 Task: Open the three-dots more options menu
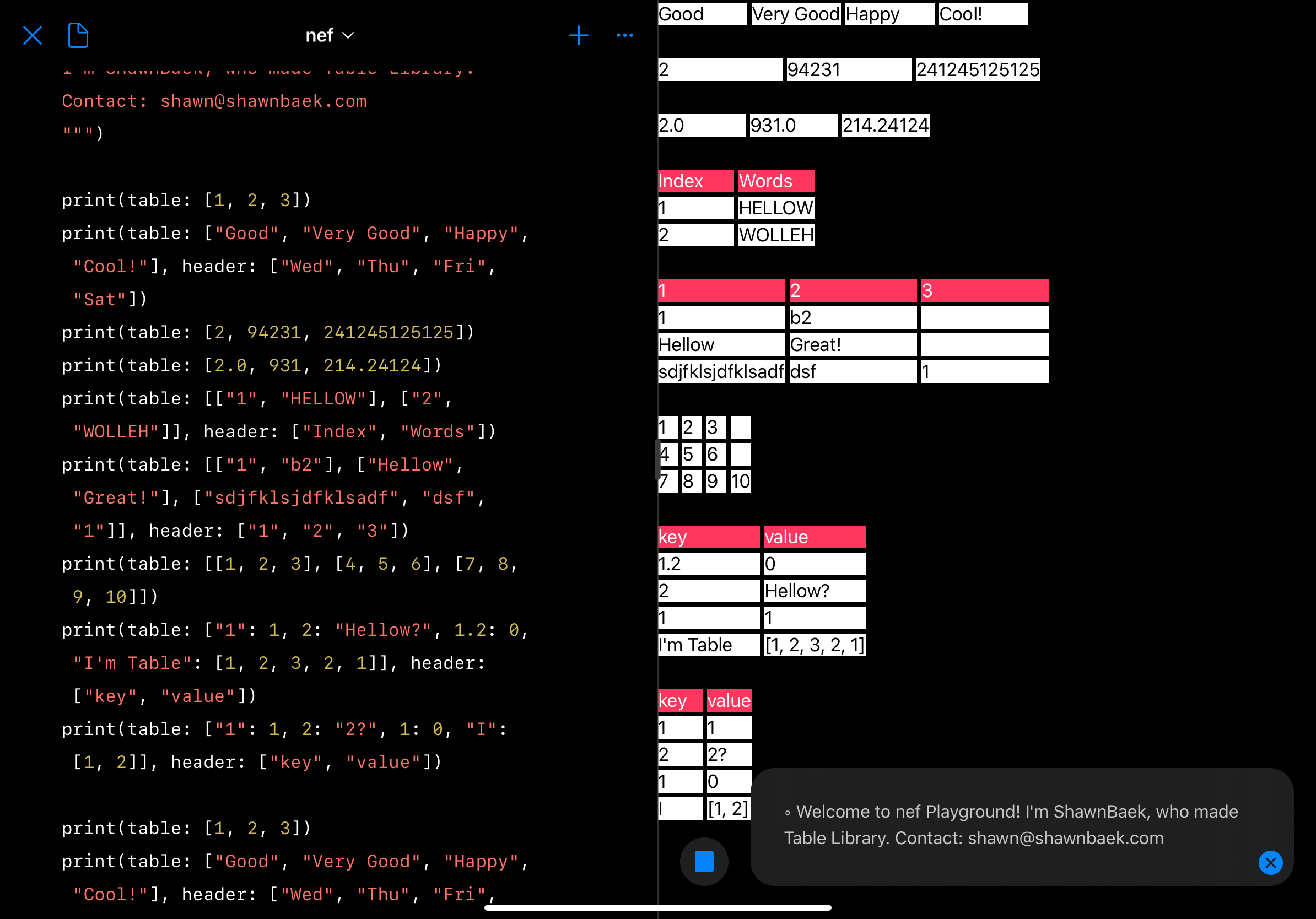[x=624, y=35]
